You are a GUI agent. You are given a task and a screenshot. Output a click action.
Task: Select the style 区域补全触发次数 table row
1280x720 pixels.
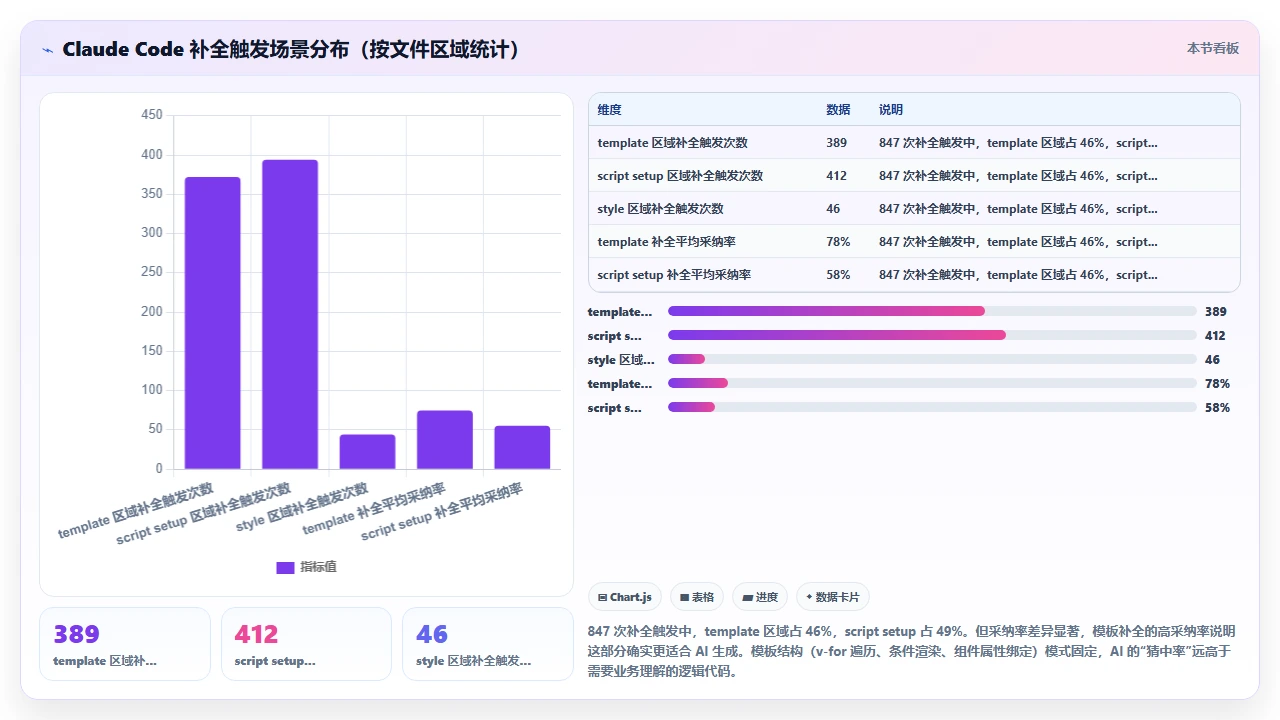coord(914,209)
